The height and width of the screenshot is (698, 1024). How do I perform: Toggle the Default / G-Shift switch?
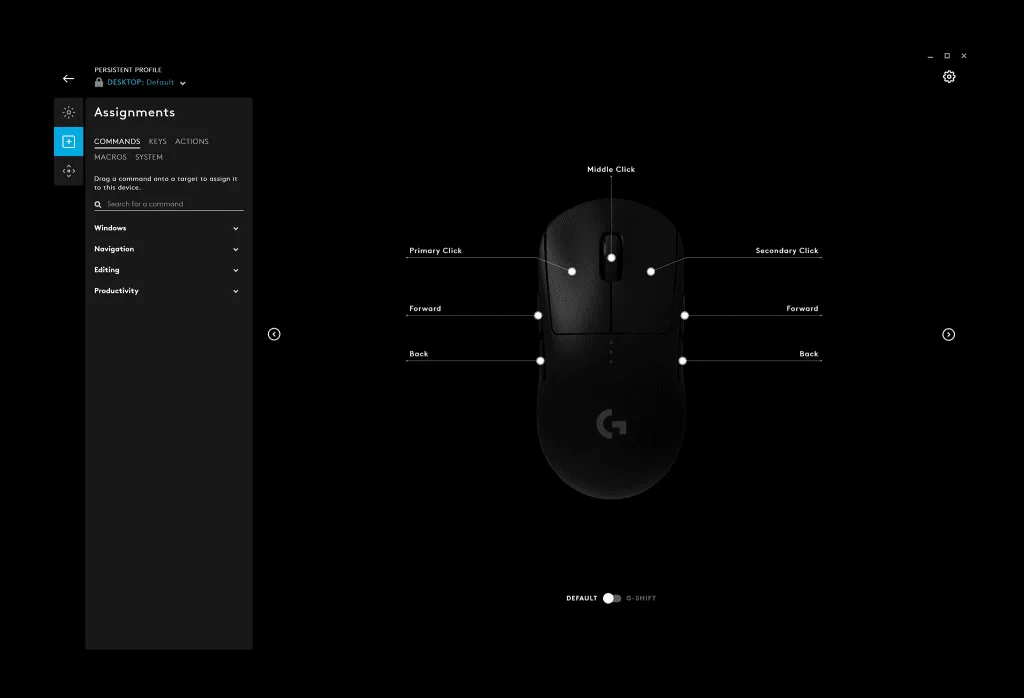(611, 598)
